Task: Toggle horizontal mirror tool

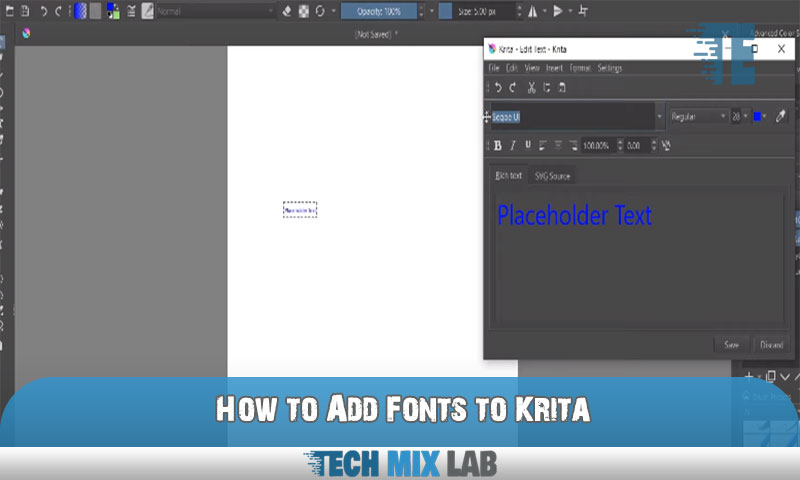Action: (532, 11)
